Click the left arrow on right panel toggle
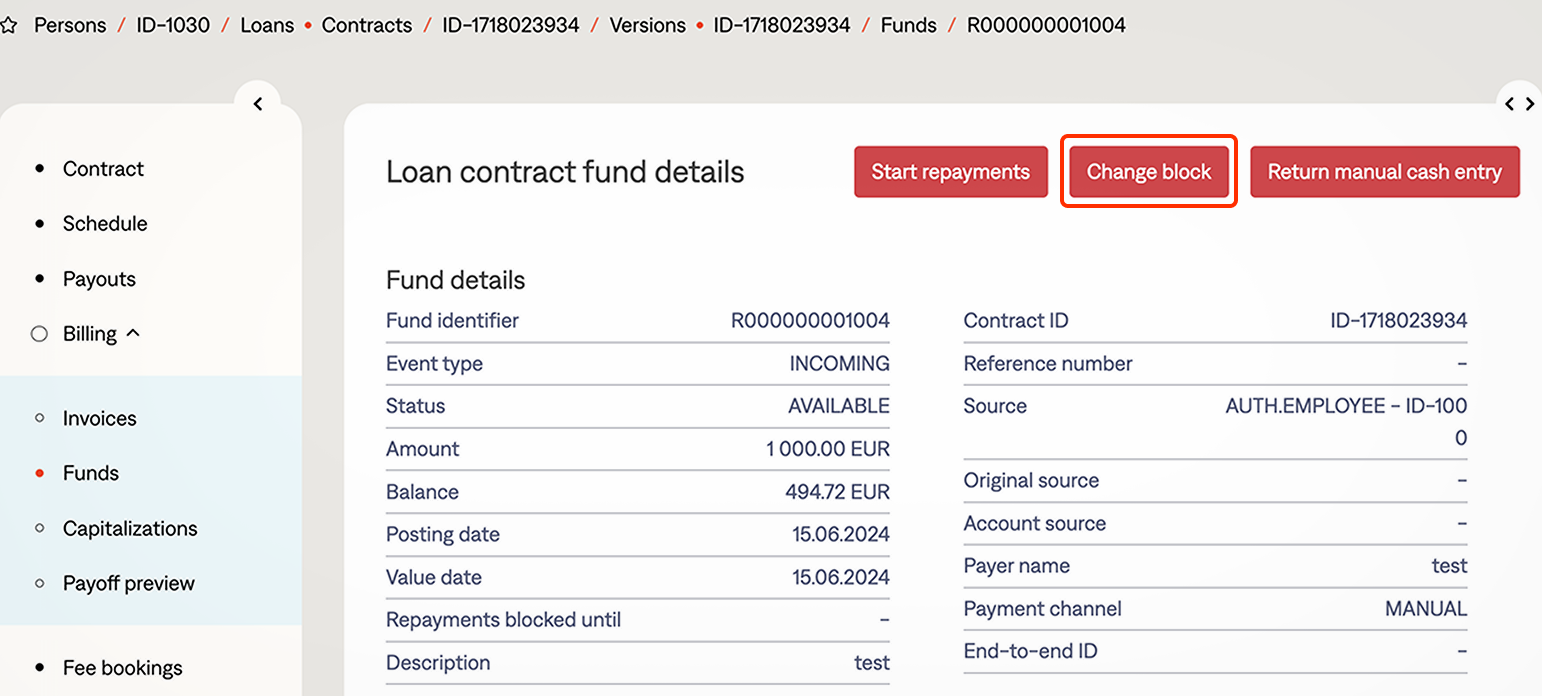 pos(1510,104)
